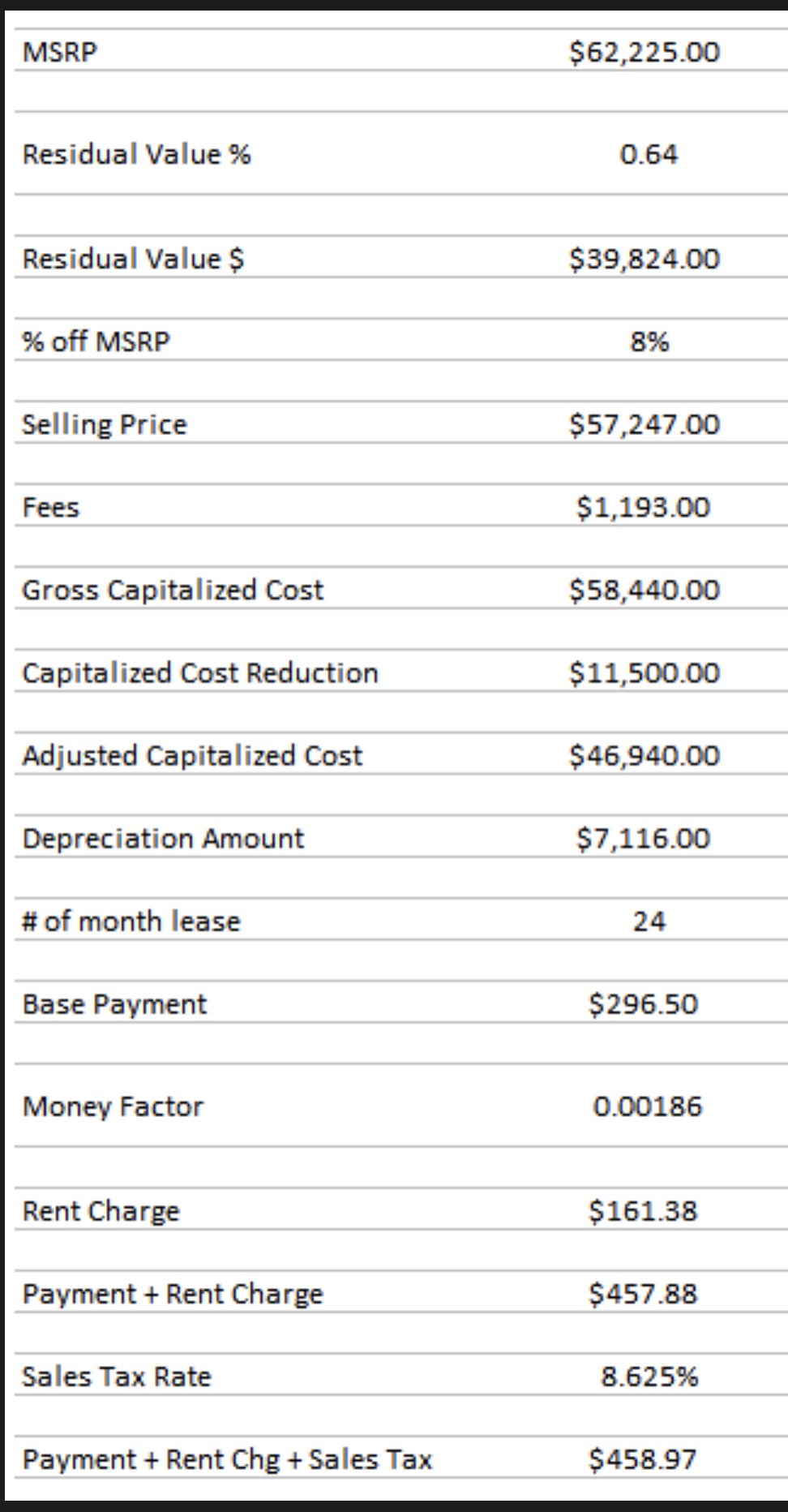The height and width of the screenshot is (1512, 788).
Task: Select the Selling Price cell $57,247.00
Action: (645, 424)
